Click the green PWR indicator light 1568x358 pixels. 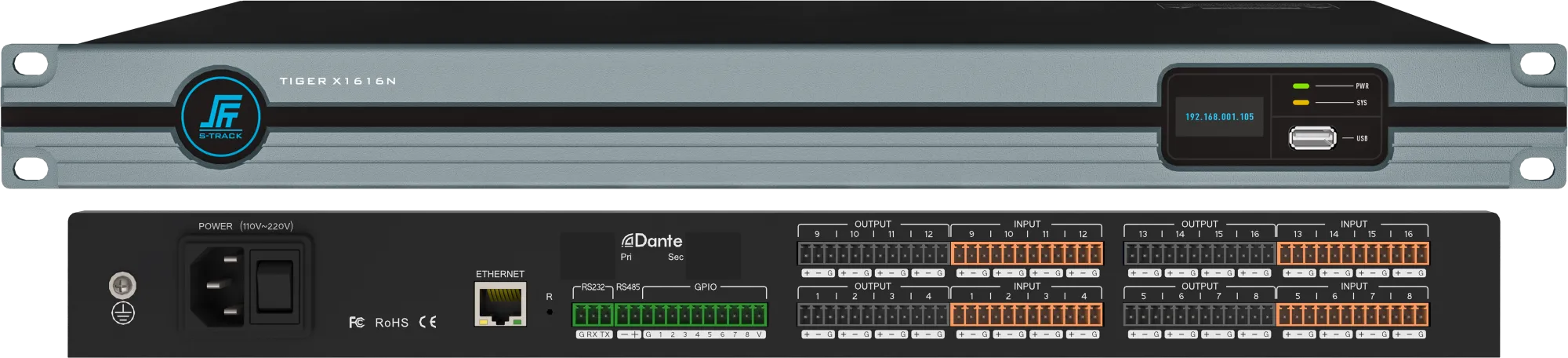point(1301,86)
